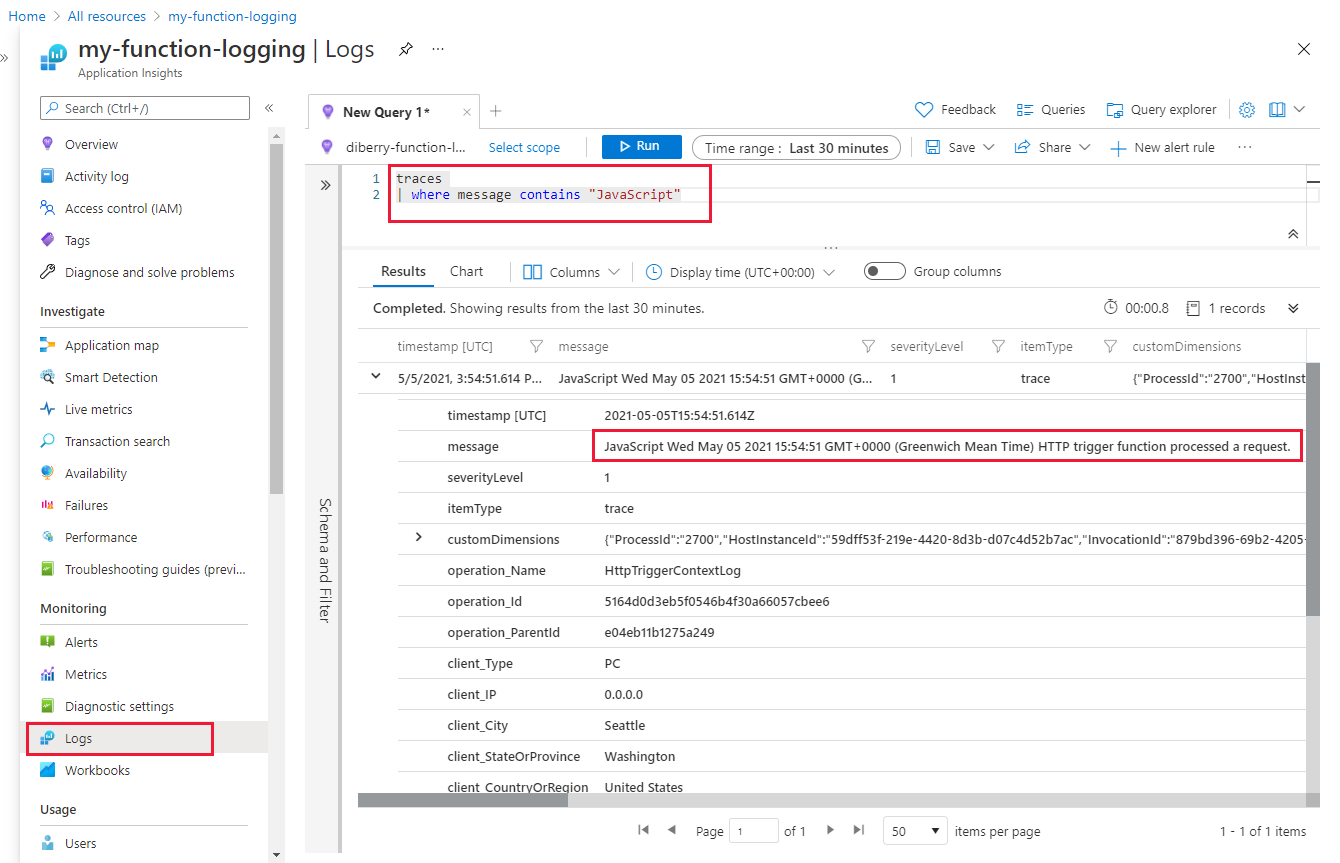1340x863 pixels.
Task: Click my-function-logging breadcrumb
Action: [x=232, y=16]
